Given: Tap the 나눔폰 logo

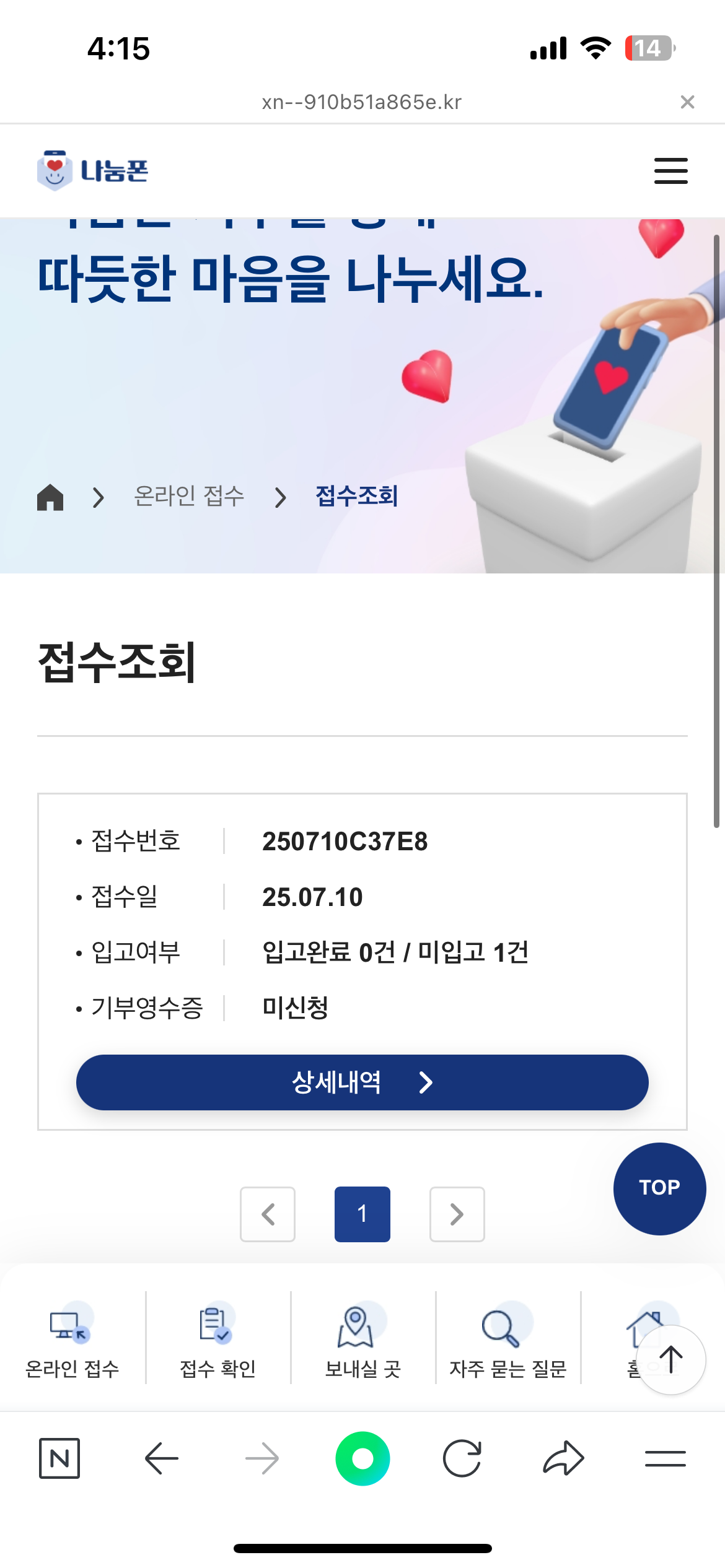Looking at the screenshot, I should tap(93, 170).
